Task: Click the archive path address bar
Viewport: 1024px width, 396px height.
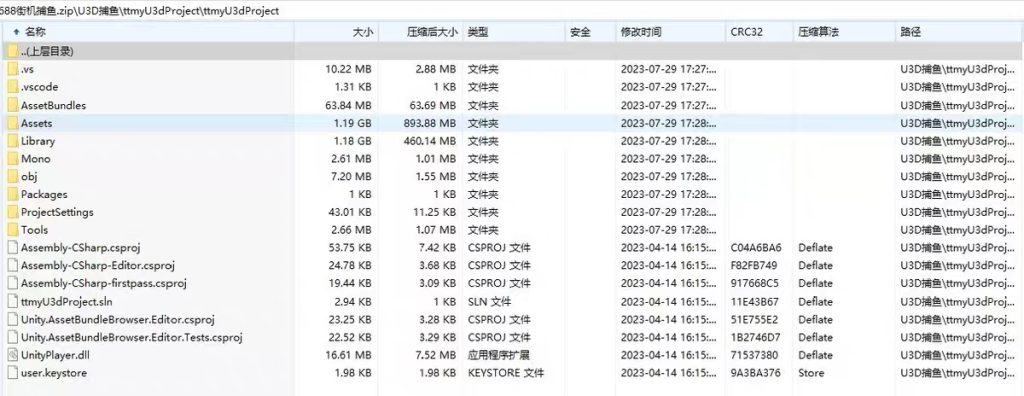Action: [512, 11]
